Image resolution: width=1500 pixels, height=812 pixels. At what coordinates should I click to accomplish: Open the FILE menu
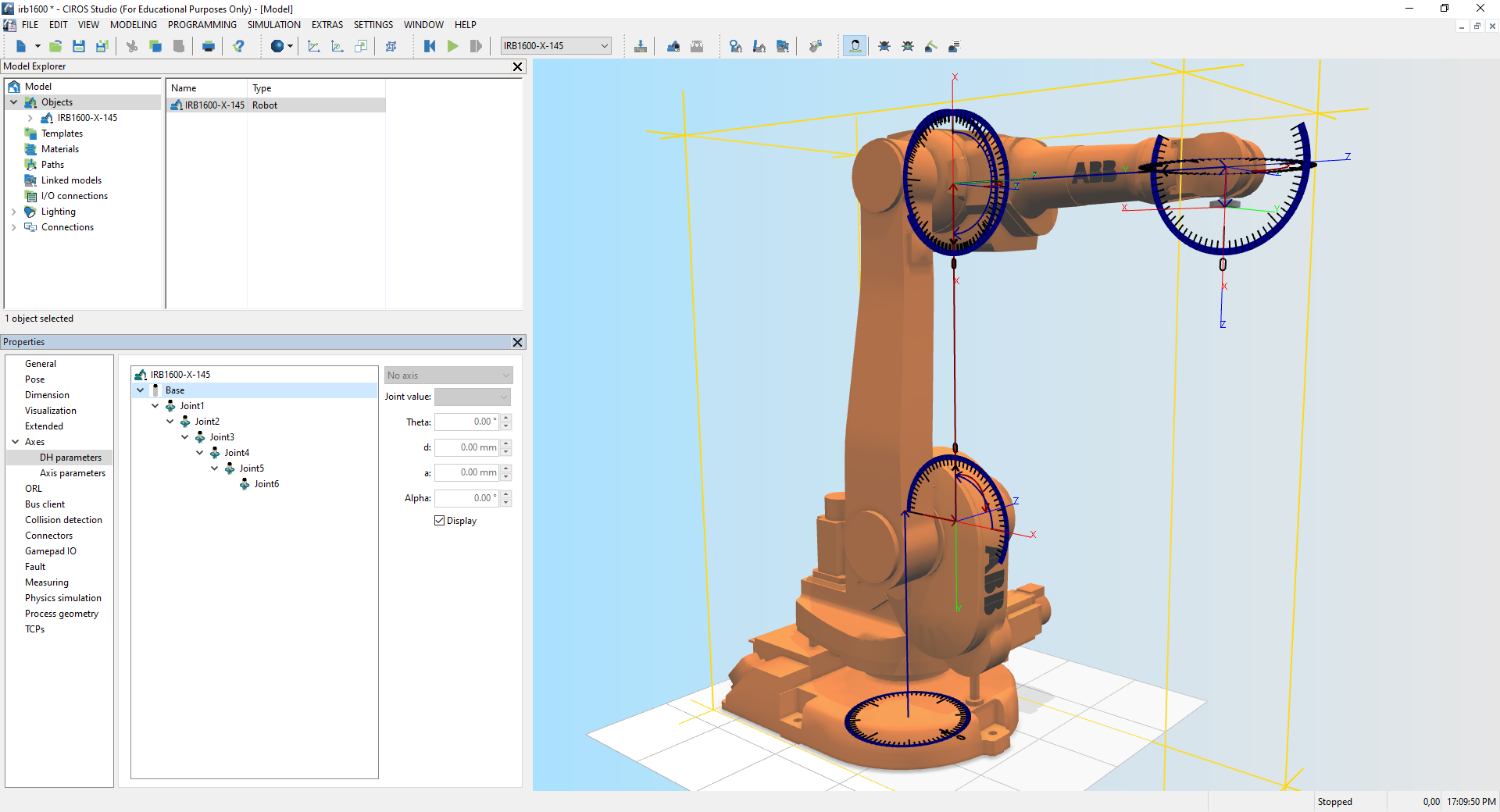point(30,25)
